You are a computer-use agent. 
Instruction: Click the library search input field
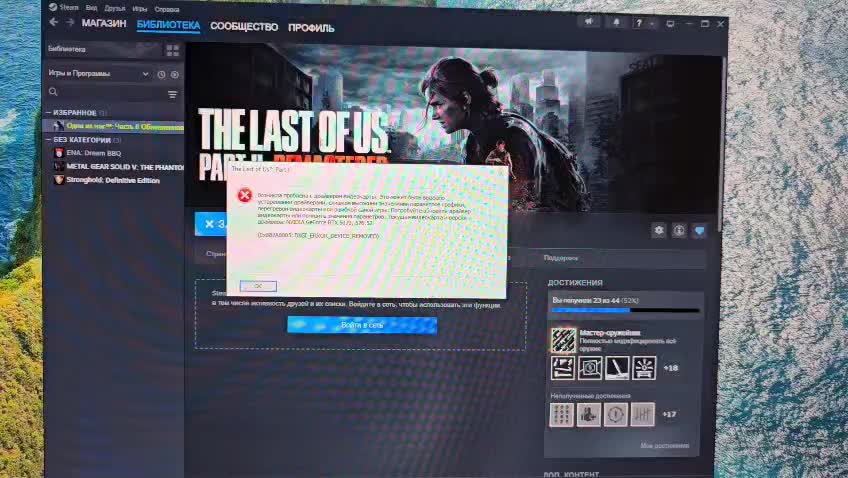(111, 92)
